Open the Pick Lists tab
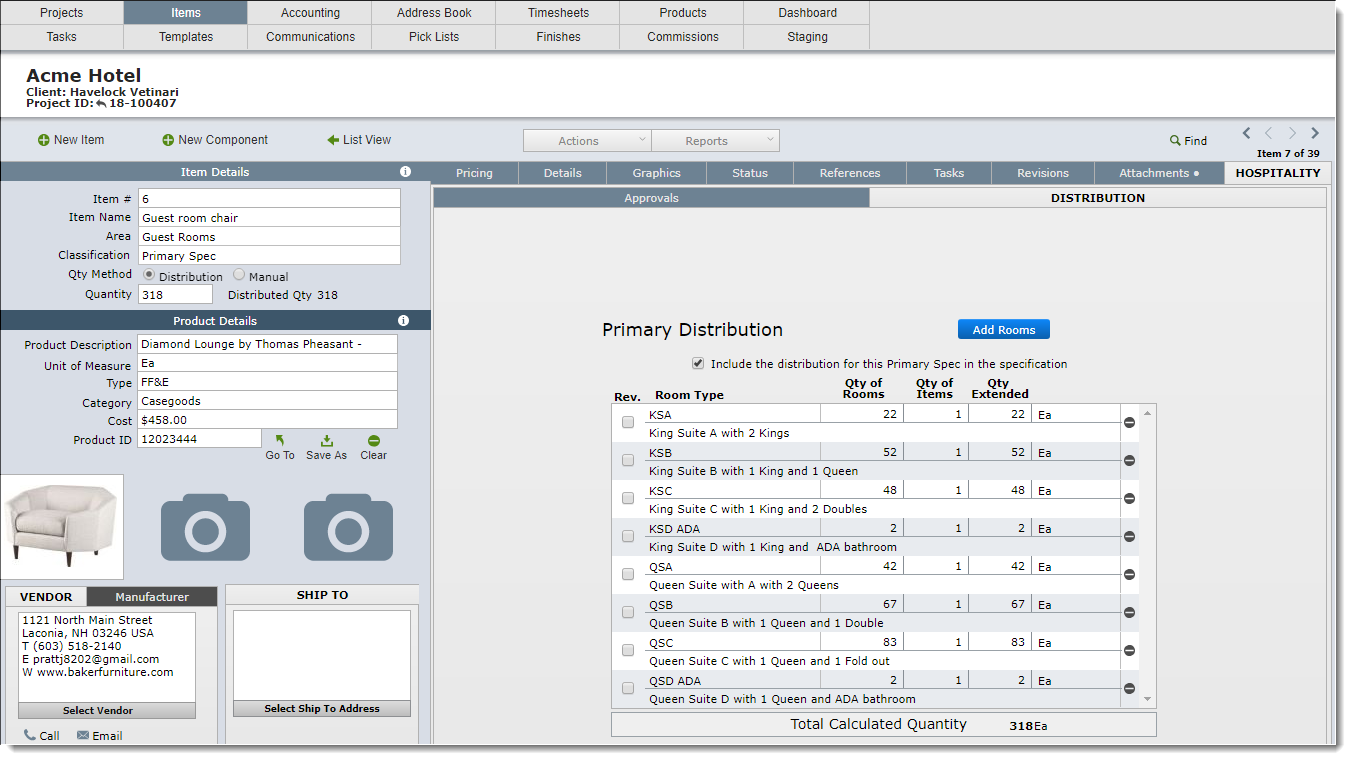The width and height of the screenshot is (1351, 760). [434, 37]
